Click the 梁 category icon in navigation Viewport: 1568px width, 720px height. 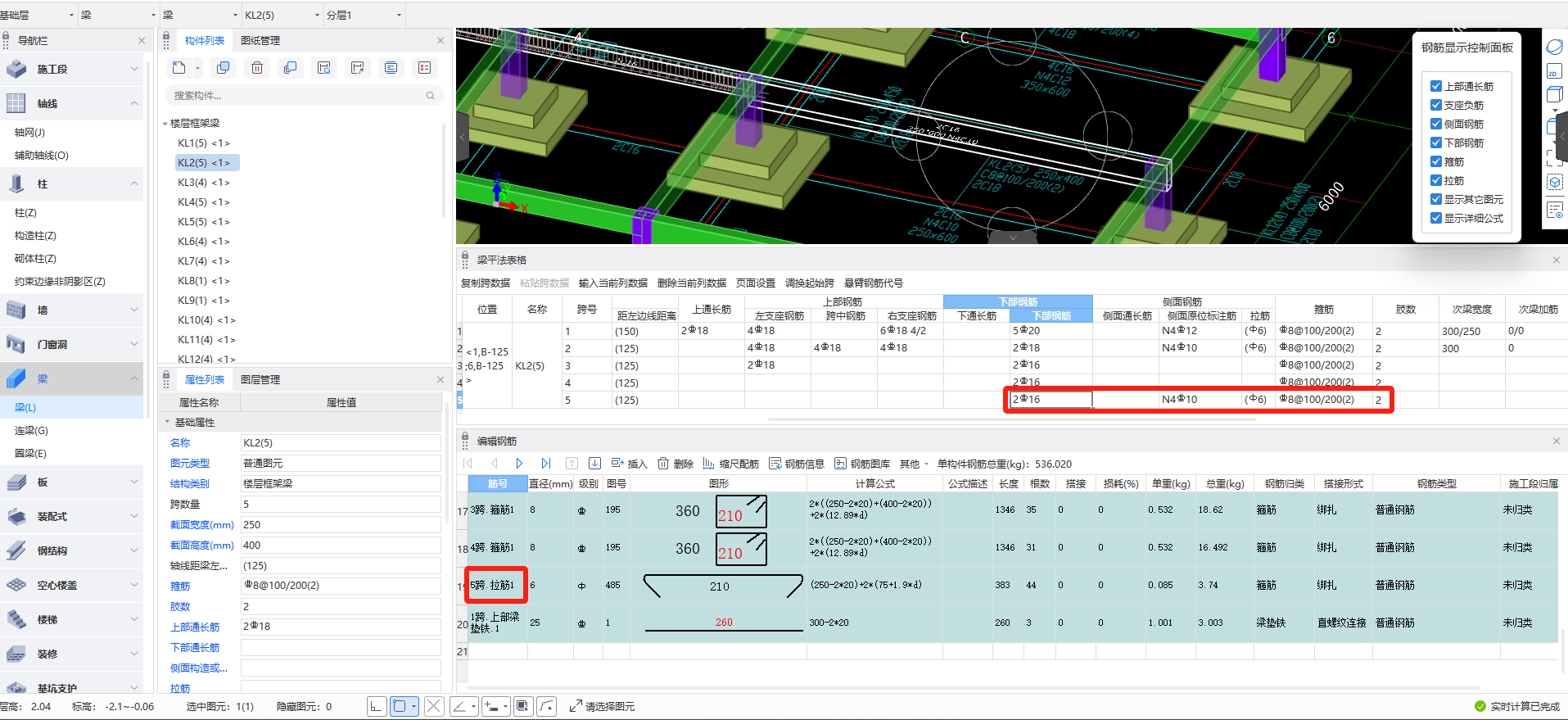point(16,378)
